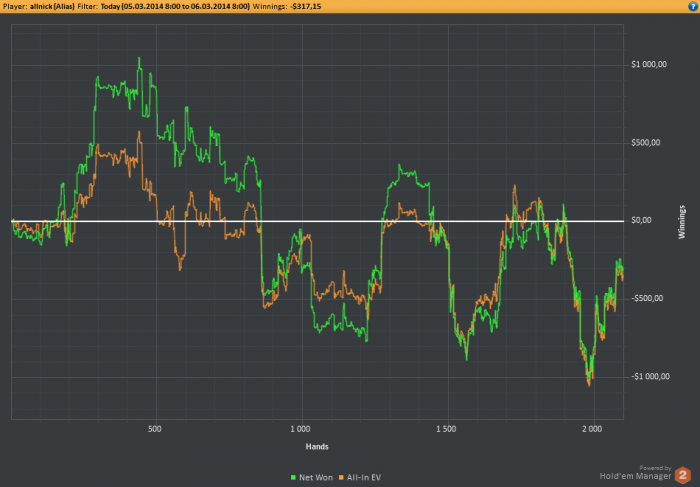Click the Powered by Hold'em Manager text

(636, 473)
